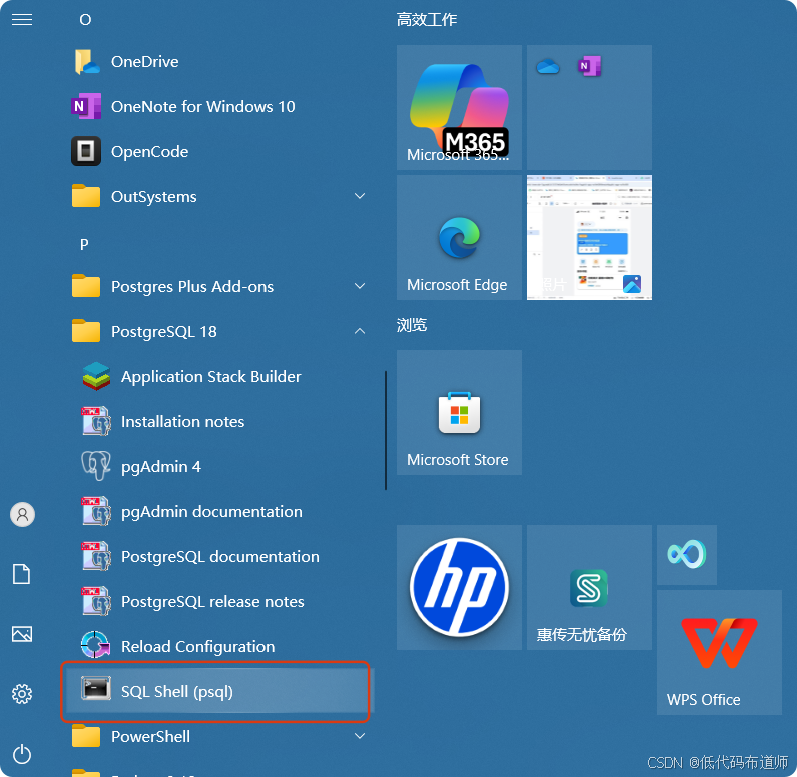Click the OneDrive app icon in list
Screen dimensions: 797x777
point(86,61)
